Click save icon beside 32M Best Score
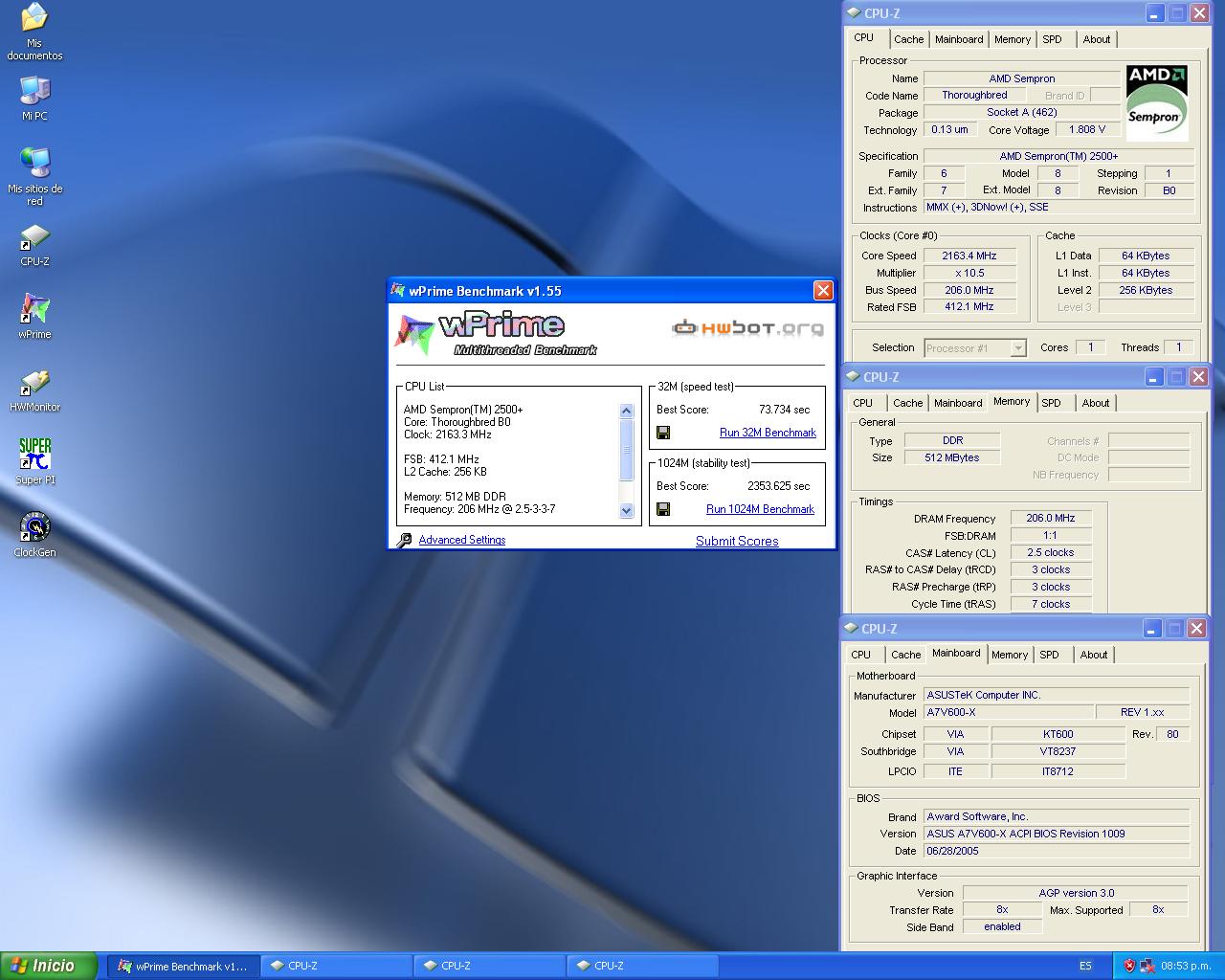This screenshot has width=1225, height=980. 663,433
